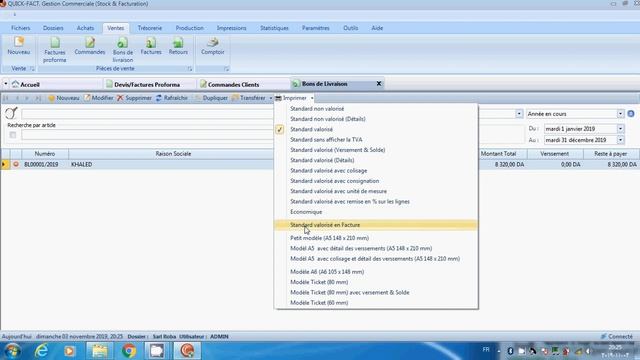Expand the Pièces de vente group launcher
Image resolution: width=640 pixels, height=360 pixels.
(x=190, y=69)
